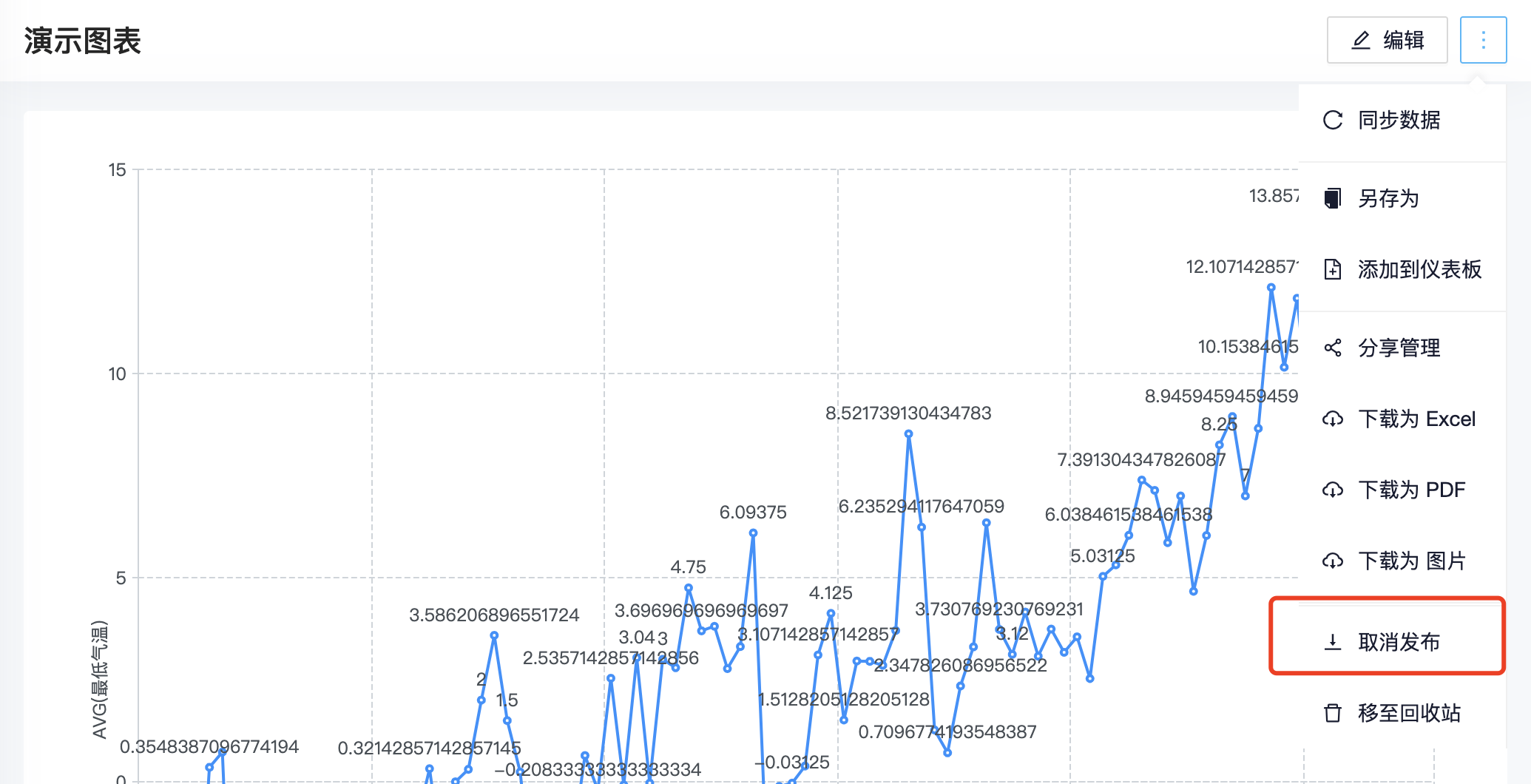Click y-axis tick label 15
Image resolution: width=1531 pixels, height=784 pixels.
[x=118, y=170]
